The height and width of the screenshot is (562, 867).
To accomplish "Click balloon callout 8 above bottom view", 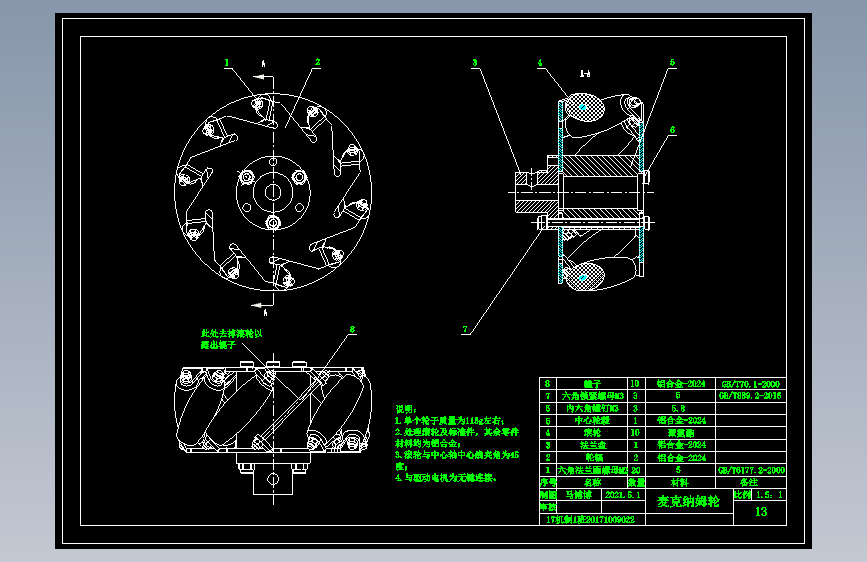I will [352, 330].
